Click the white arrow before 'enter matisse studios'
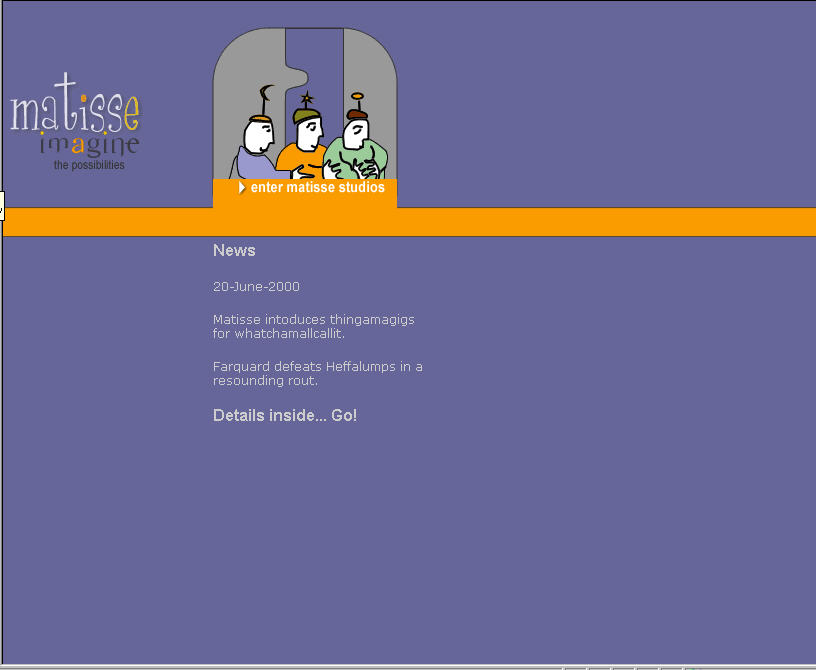Screen dimensions: 816x670 tap(242, 187)
